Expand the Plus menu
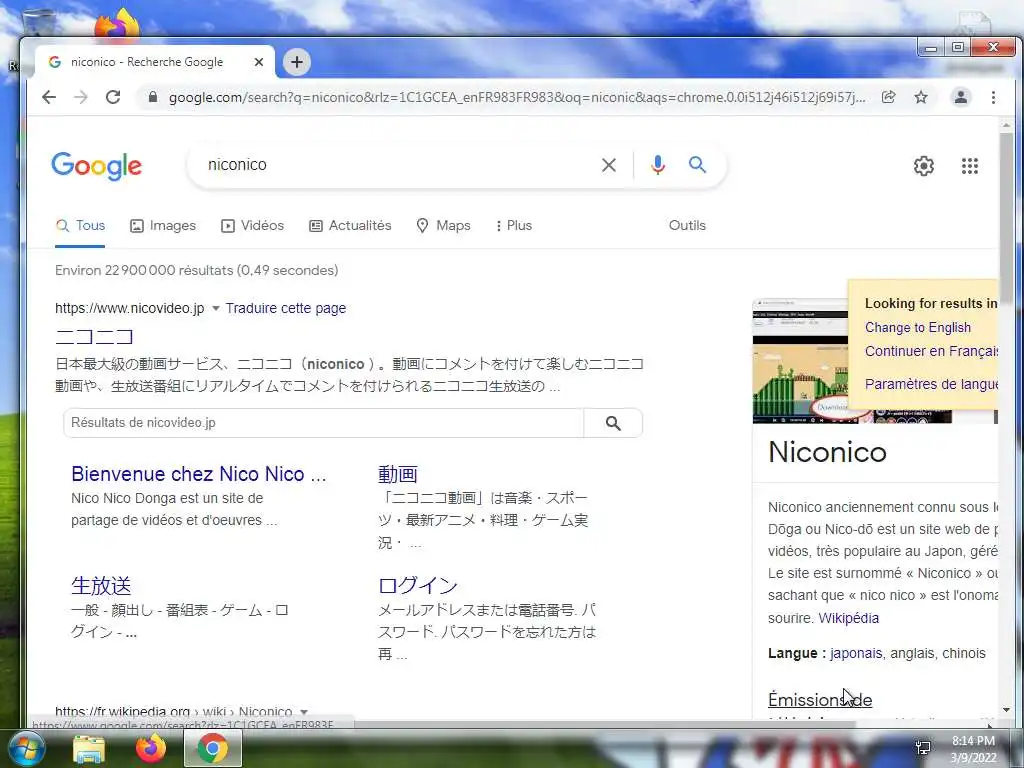 point(514,225)
